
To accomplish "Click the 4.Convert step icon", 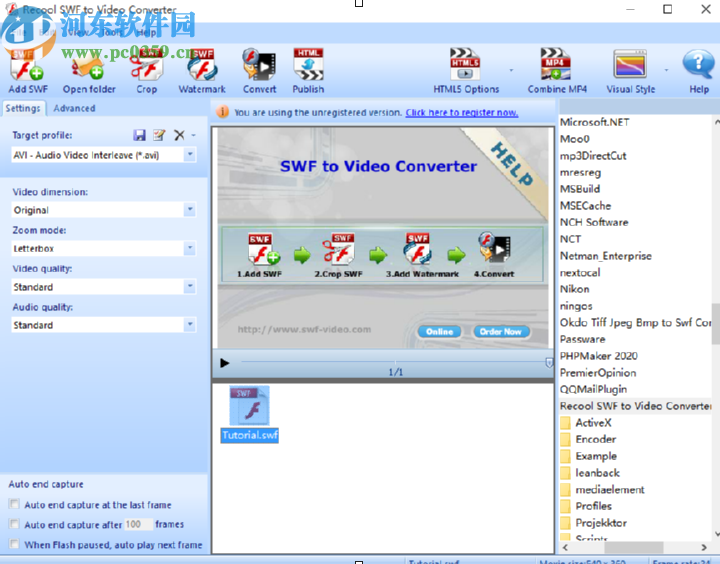I will pyautogui.click(x=494, y=248).
